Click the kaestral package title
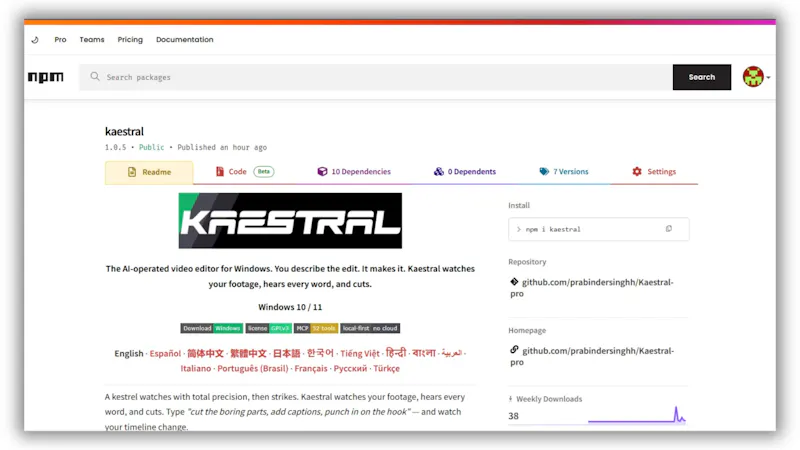This screenshot has height=450, width=800. (x=124, y=132)
